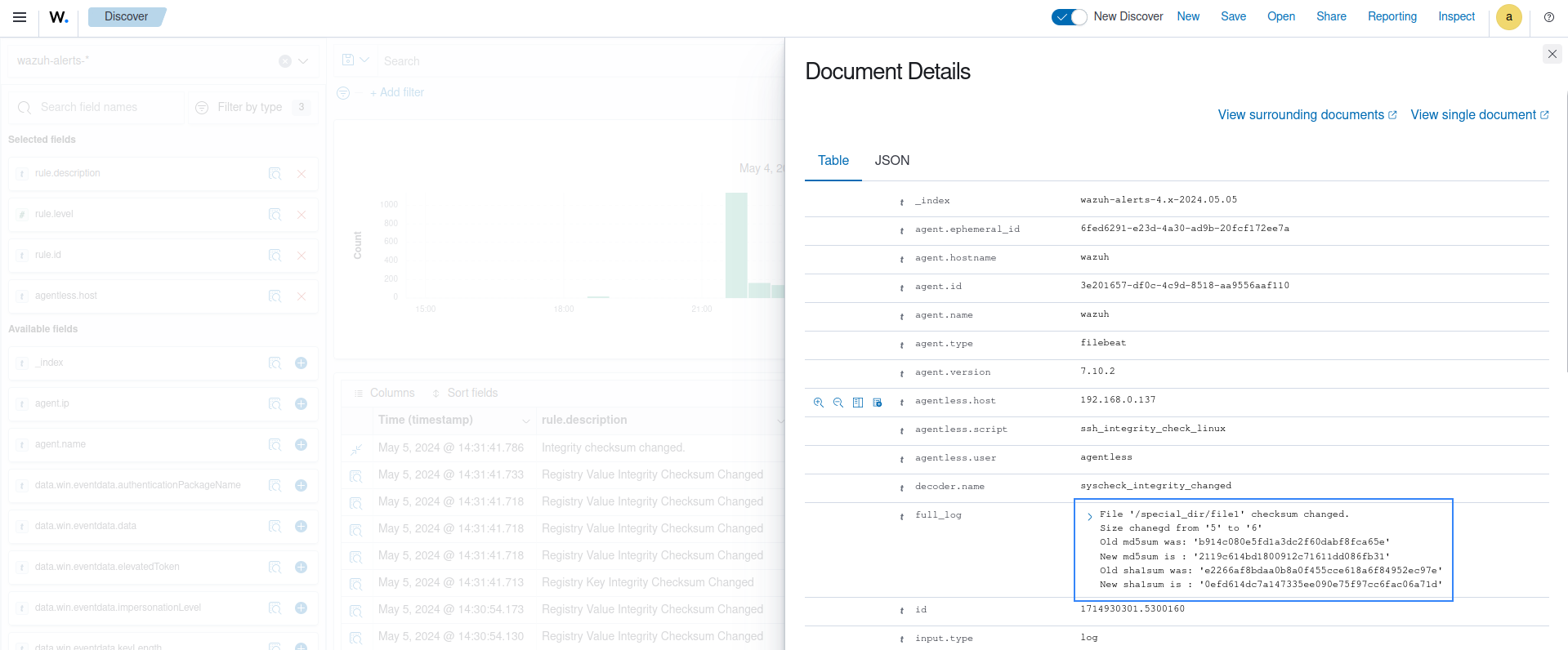1568x650 pixels.
Task: Open View single document link
Action: 1479,115
